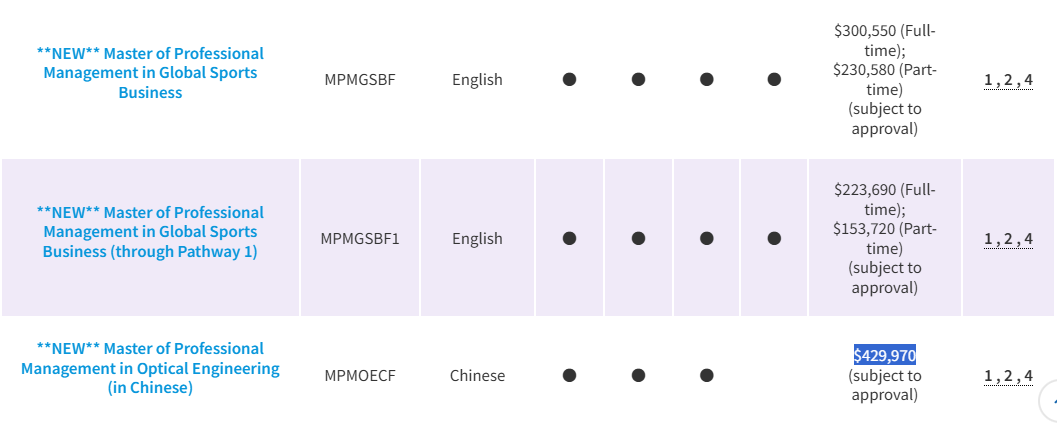
Task: Click remark number 2 in the MPMOECF row
Action: (1008, 376)
